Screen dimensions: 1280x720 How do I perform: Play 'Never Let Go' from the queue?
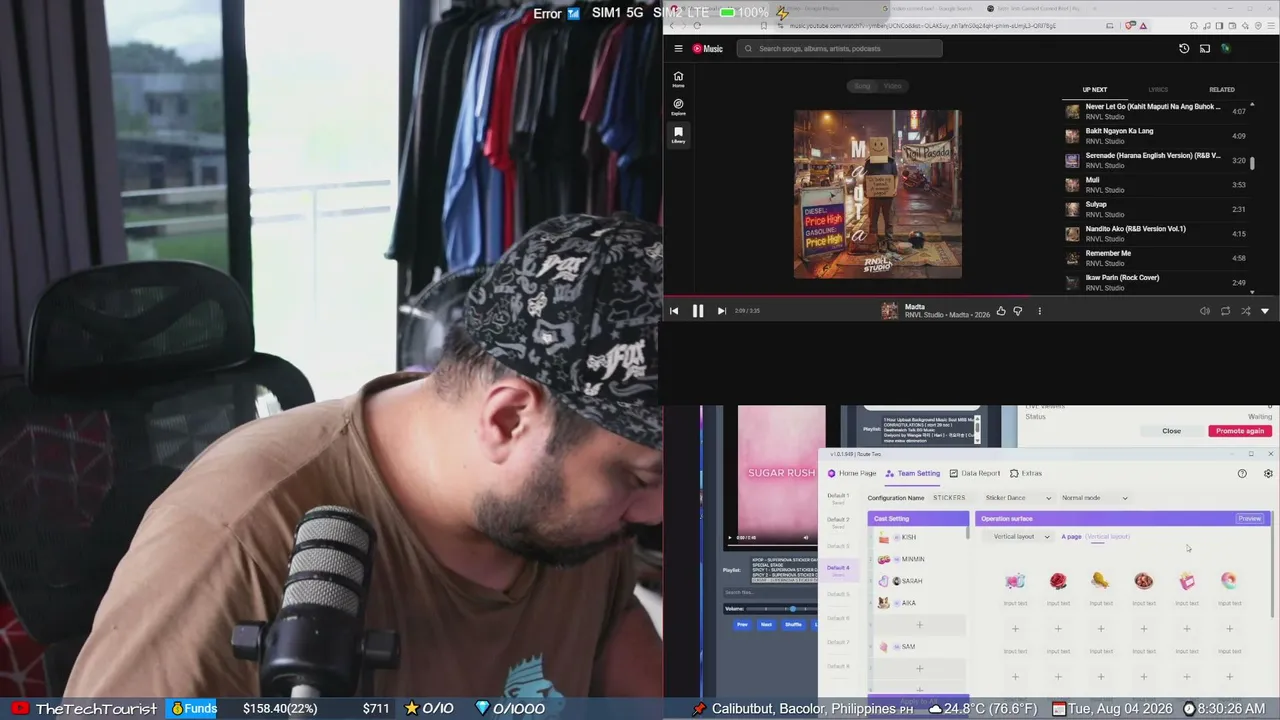click(1155, 112)
